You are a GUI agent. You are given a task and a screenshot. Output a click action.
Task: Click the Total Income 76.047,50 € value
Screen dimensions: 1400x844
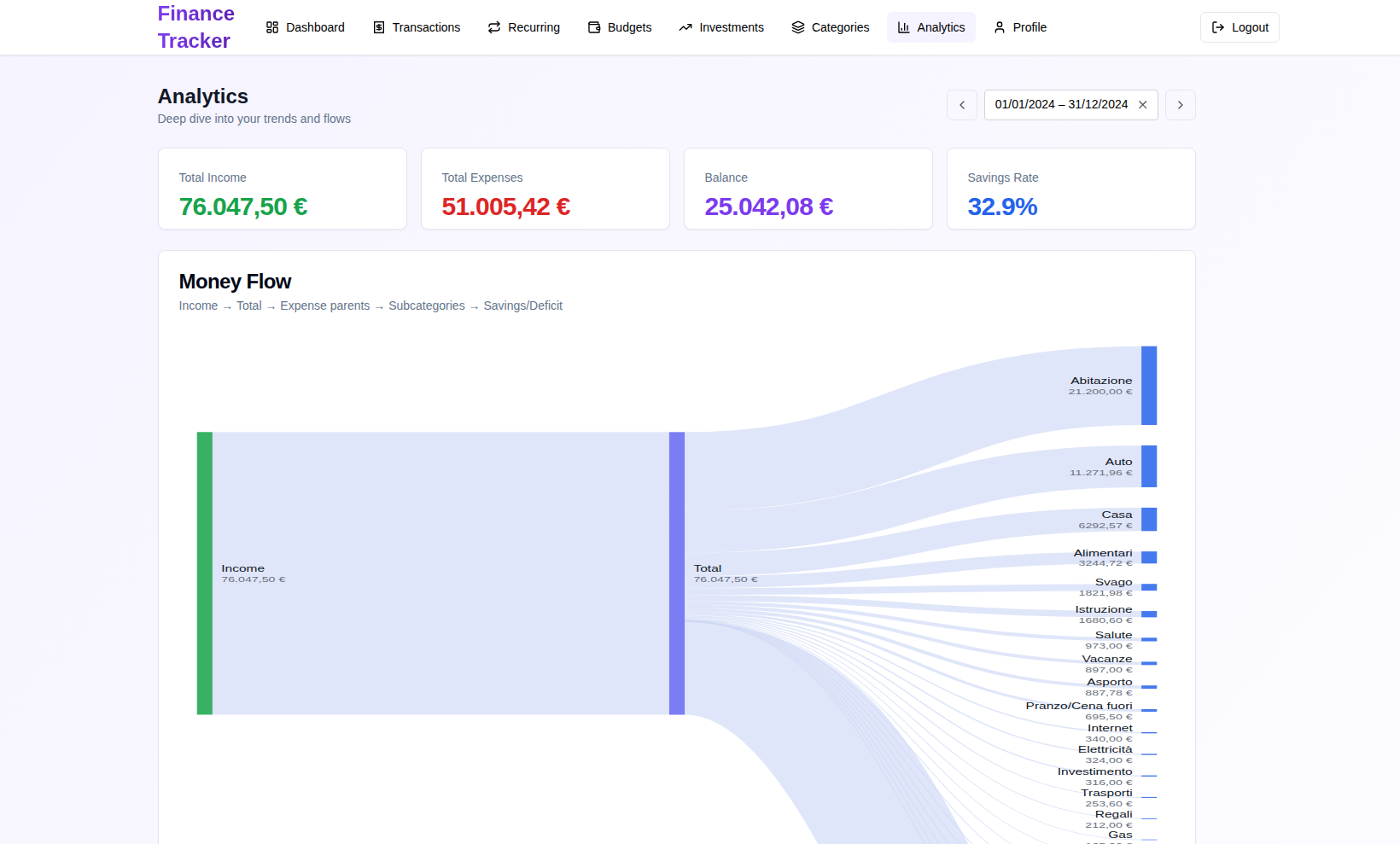(243, 207)
